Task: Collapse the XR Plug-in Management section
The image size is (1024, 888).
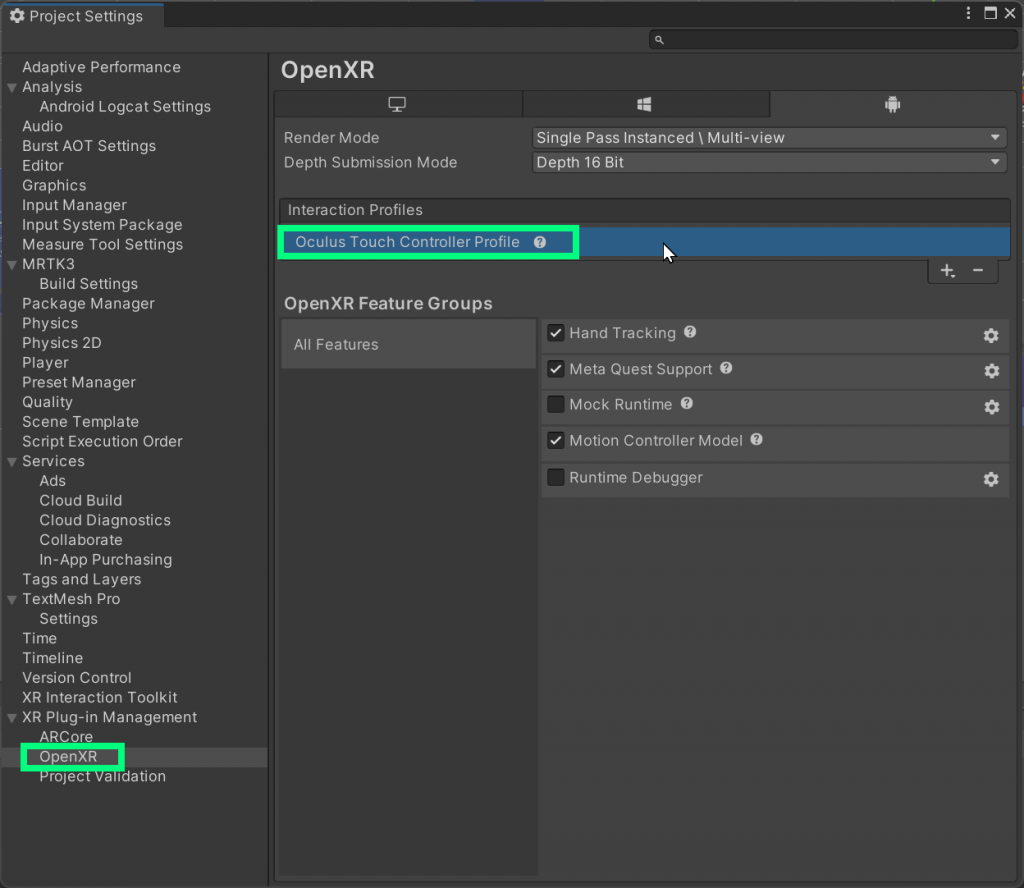Action: tap(12, 717)
